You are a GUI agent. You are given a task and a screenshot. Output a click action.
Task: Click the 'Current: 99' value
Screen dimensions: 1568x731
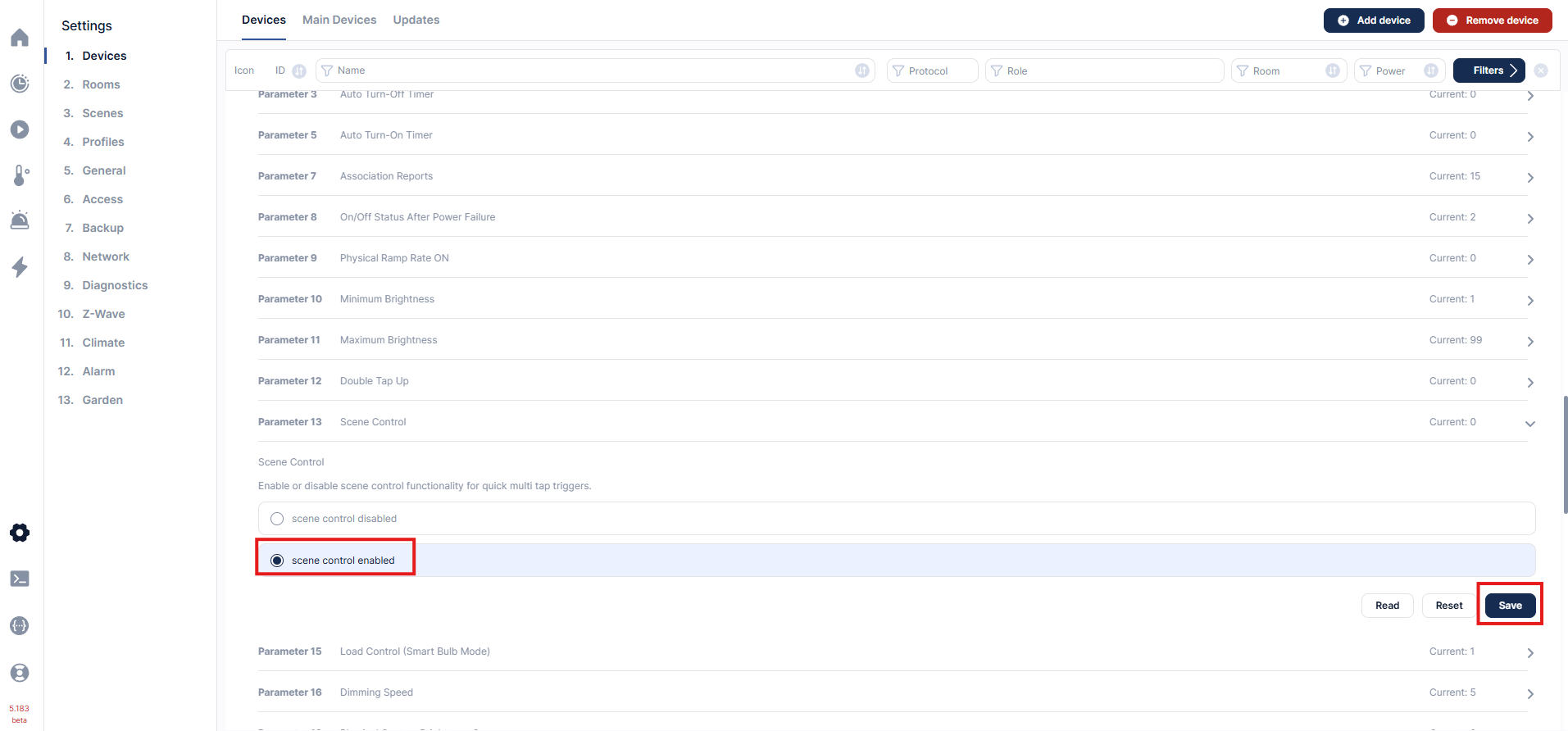(x=1456, y=340)
